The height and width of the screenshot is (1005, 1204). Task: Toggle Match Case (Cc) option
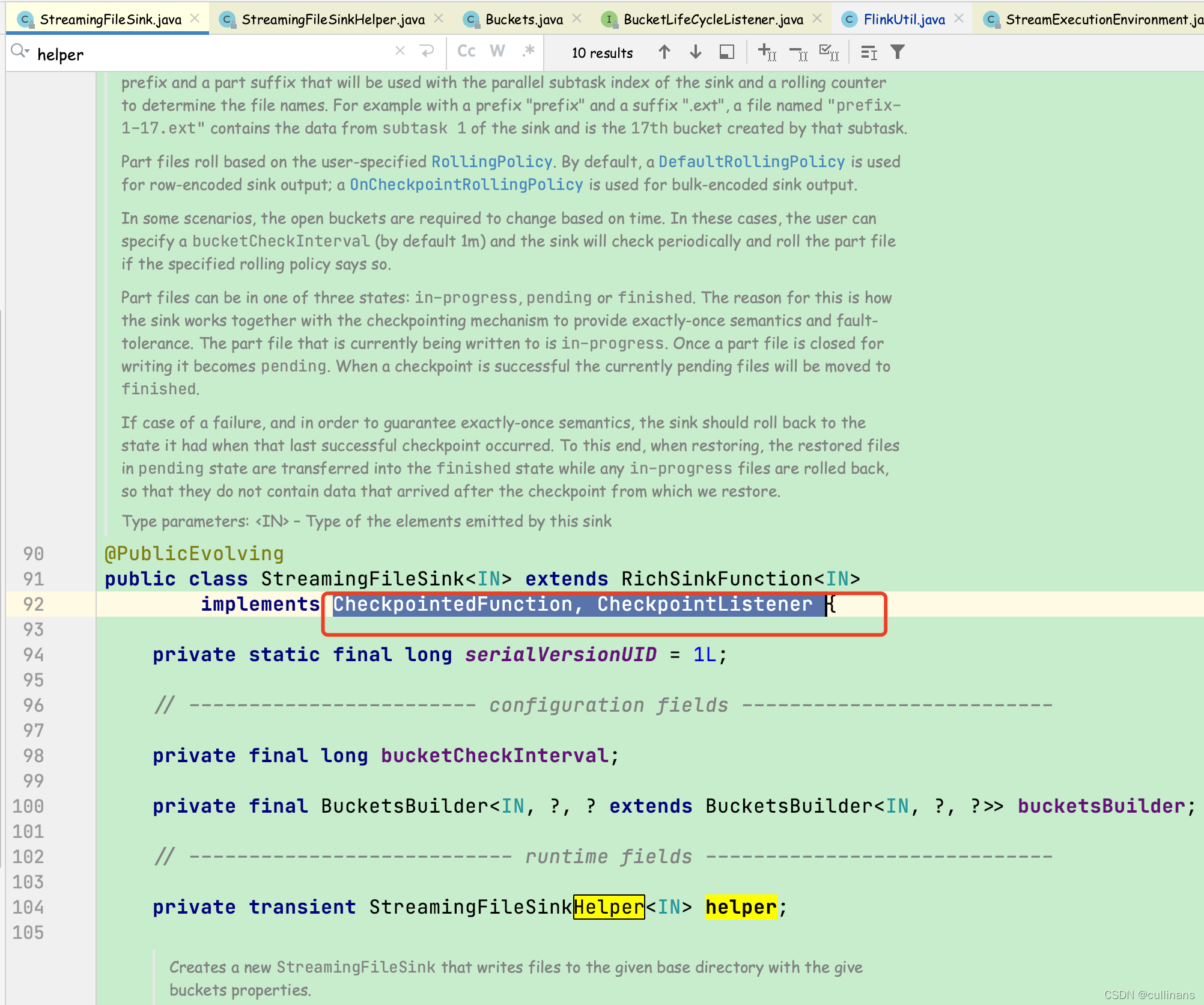click(466, 52)
